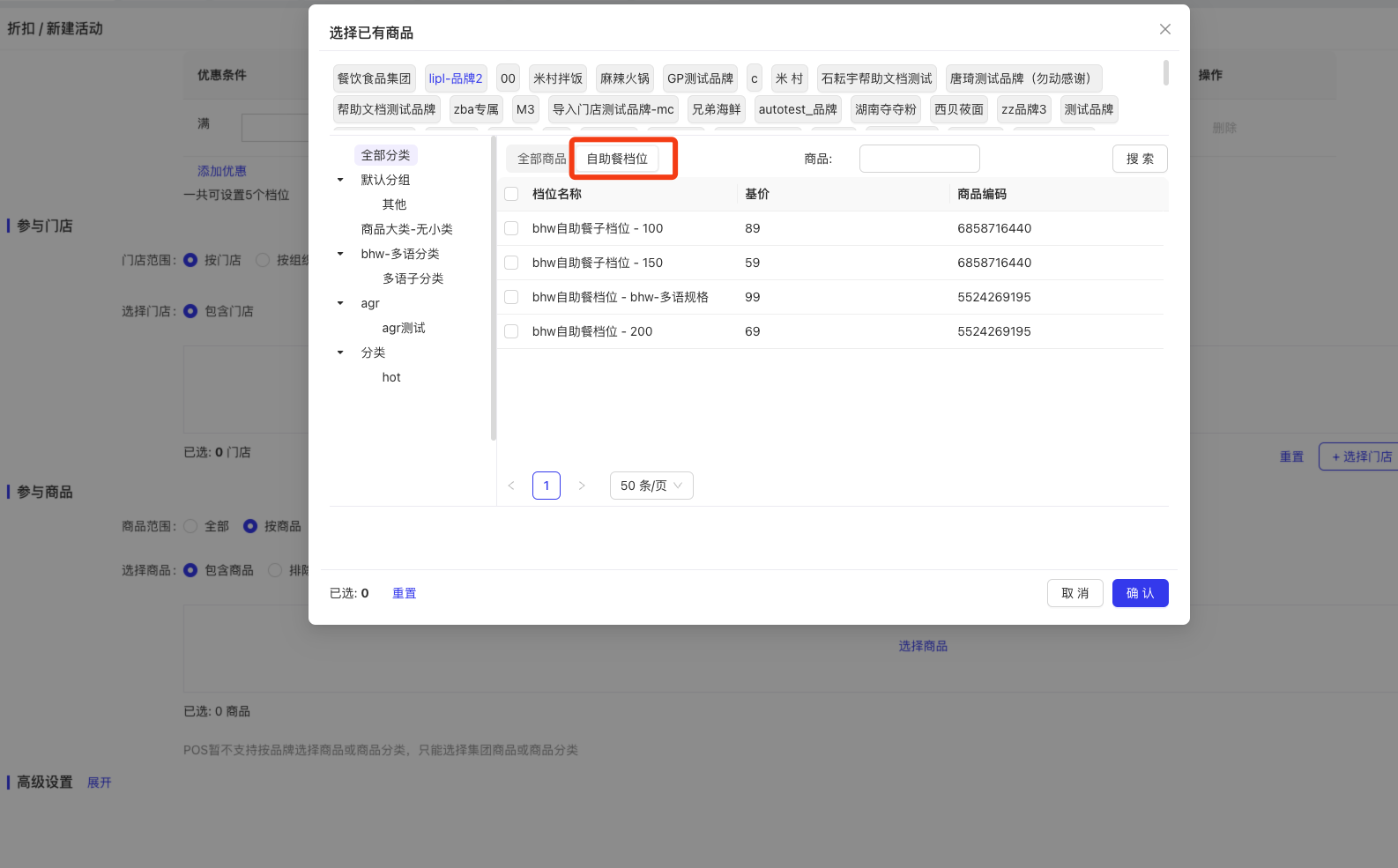Close the 选择已有商品 dialog
Image resolution: width=1398 pixels, height=868 pixels.
coord(1164,29)
